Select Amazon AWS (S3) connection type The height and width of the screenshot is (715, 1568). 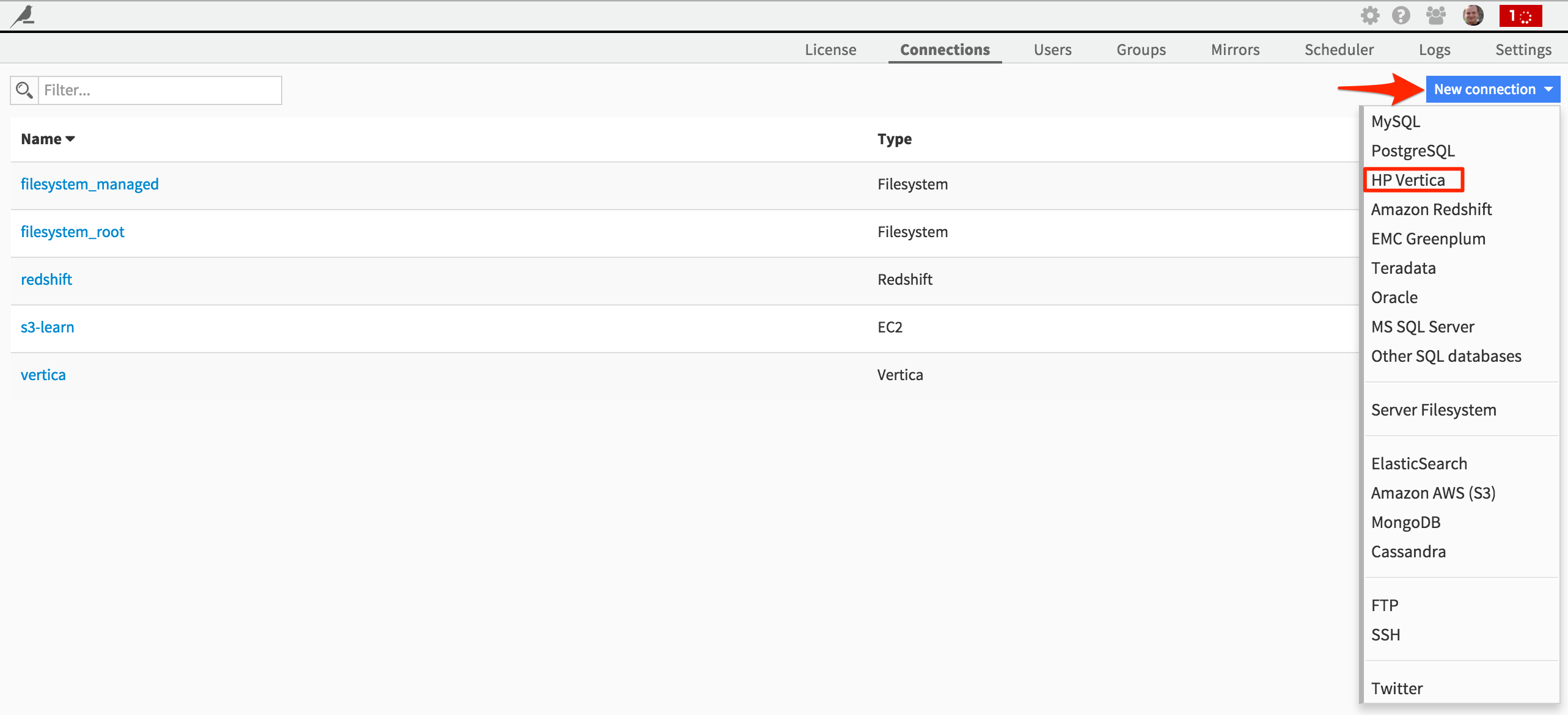click(x=1433, y=493)
